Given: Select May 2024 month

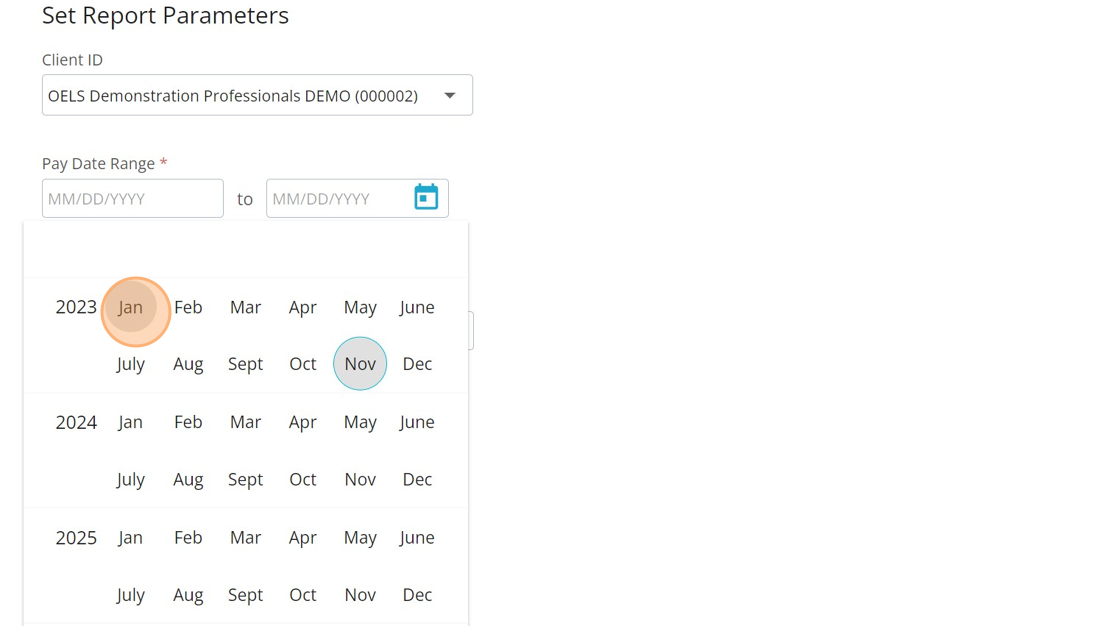Looking at the screenshot, I should coord(360,423).
